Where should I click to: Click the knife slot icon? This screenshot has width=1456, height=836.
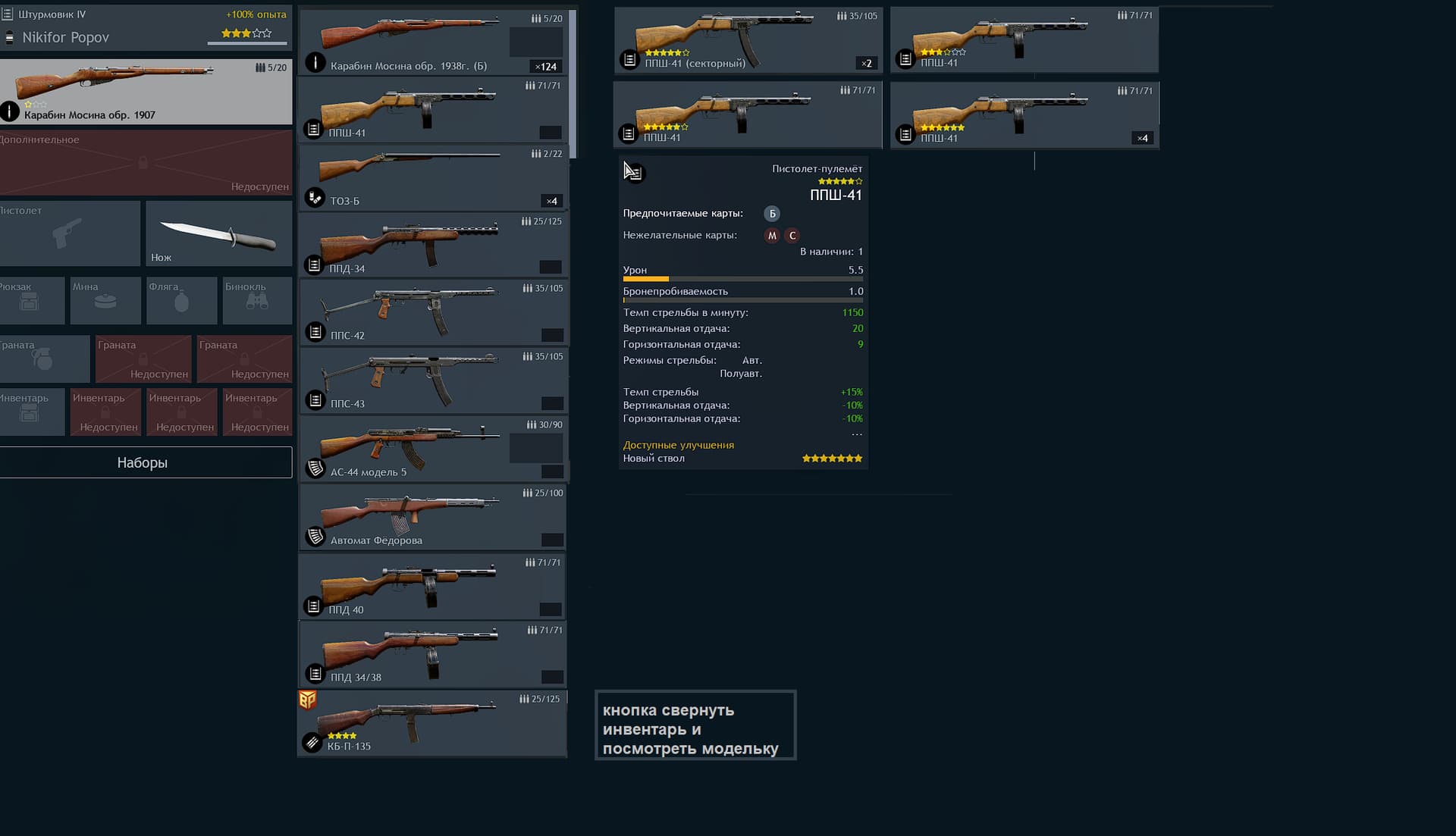pos(218,234)
